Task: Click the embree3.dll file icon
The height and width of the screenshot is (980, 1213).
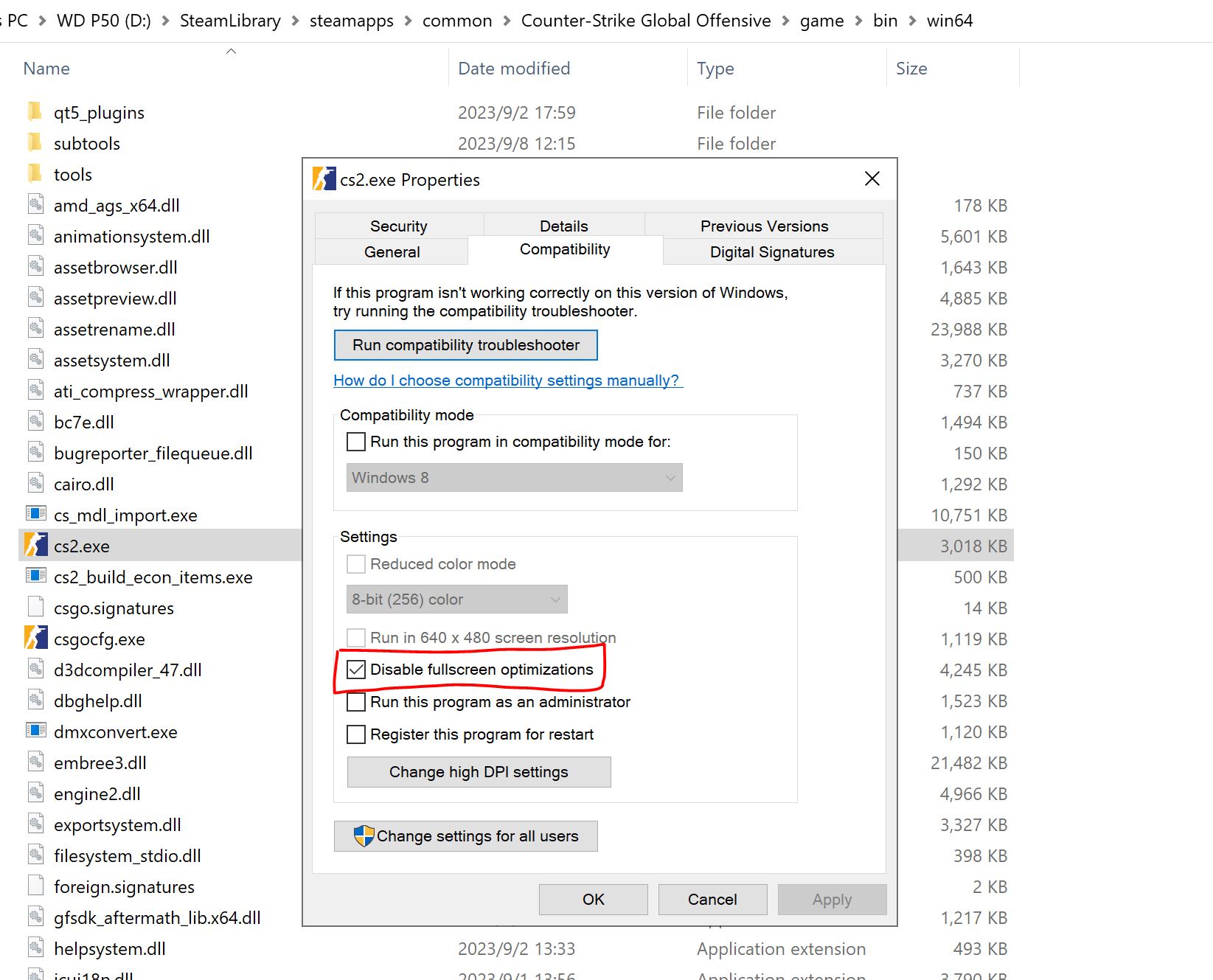Action: coord(35,762)
